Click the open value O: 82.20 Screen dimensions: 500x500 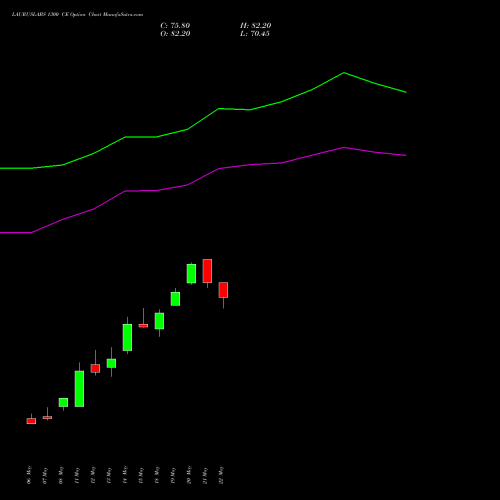[175, 34]
